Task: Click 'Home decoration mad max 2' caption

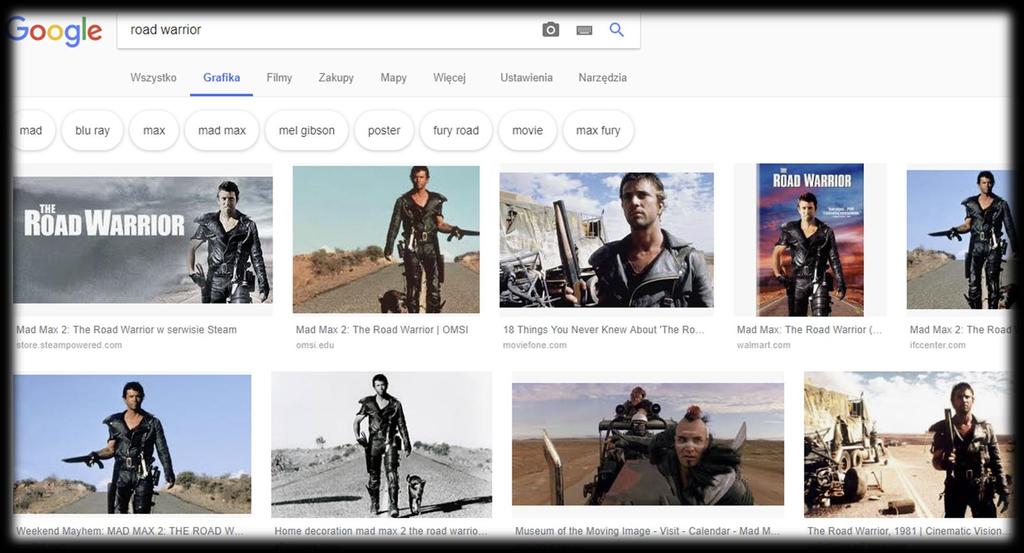Action: 381,531
